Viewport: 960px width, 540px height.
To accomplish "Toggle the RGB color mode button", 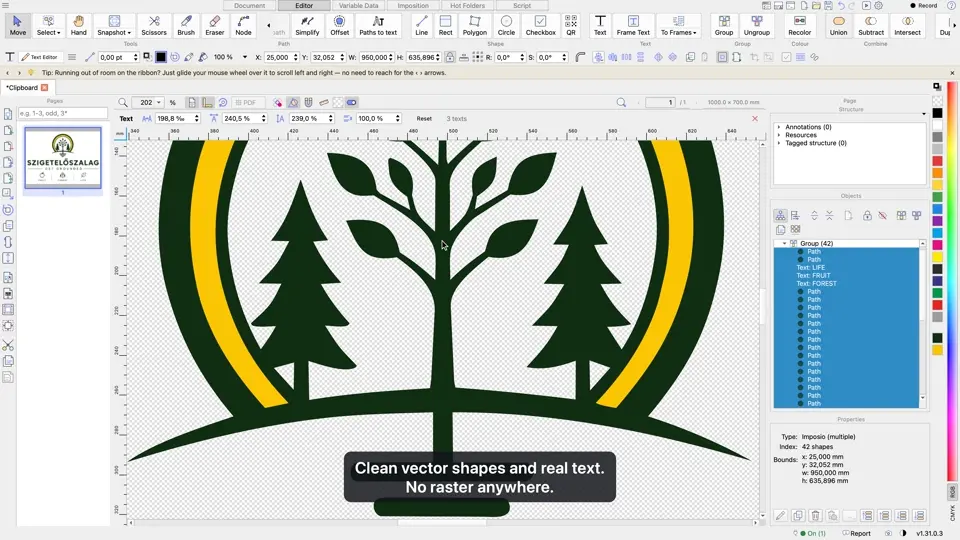I will point(952,491).
